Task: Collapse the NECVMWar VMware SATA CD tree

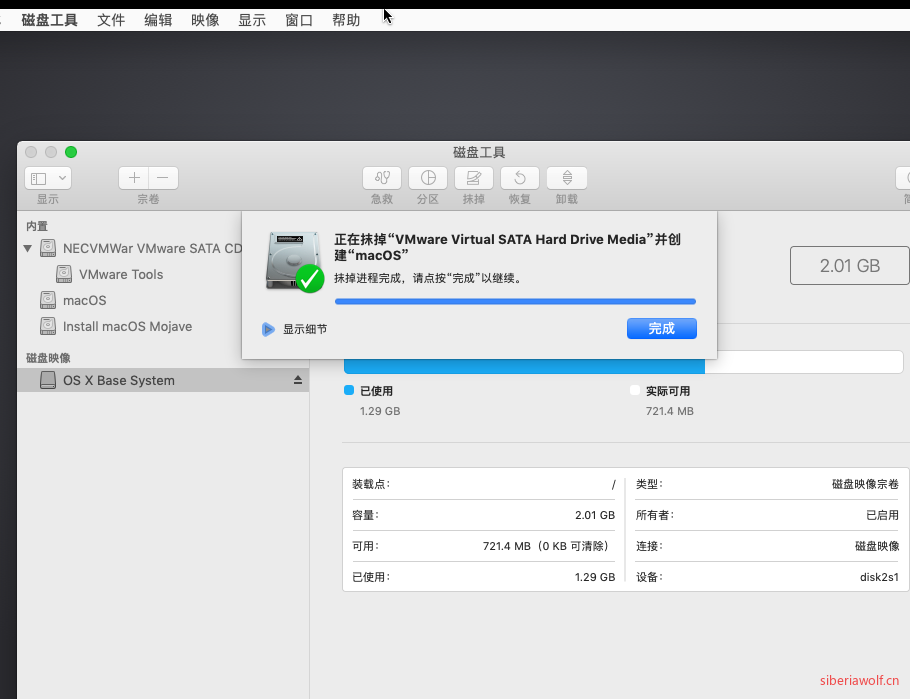Action: click(27, 248)
